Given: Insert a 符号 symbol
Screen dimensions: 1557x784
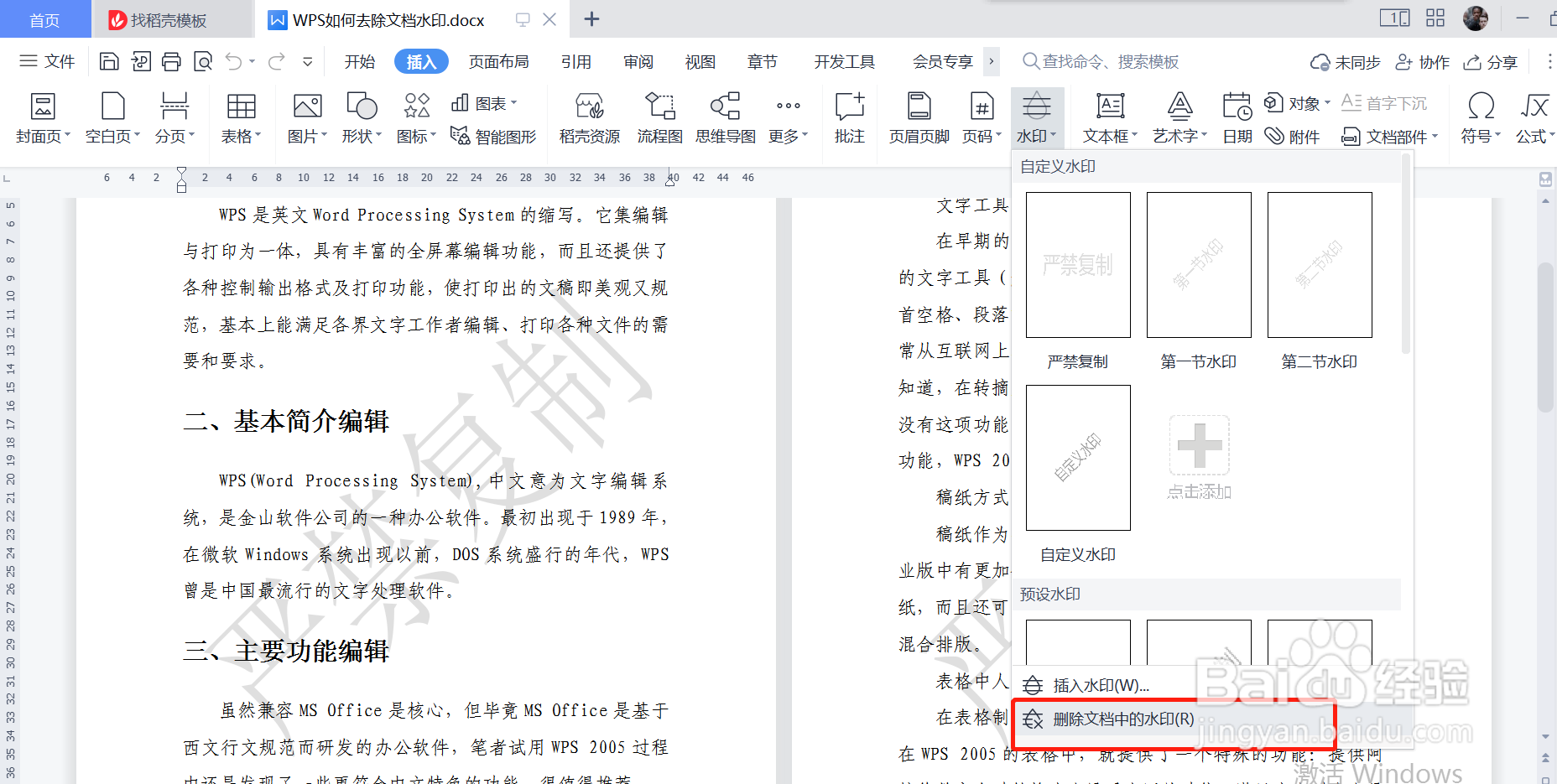Looking at the screenshot, I should [1481, 118].
